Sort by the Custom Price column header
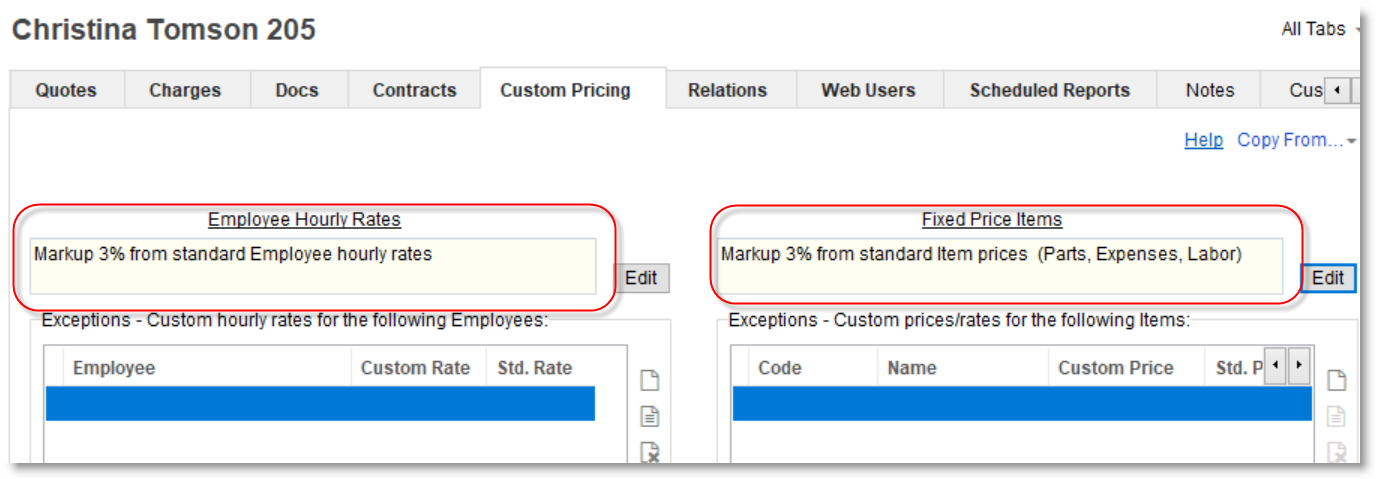This screenshot has width=1376, height=479. pyautogui.click(x=1115, y=368)
